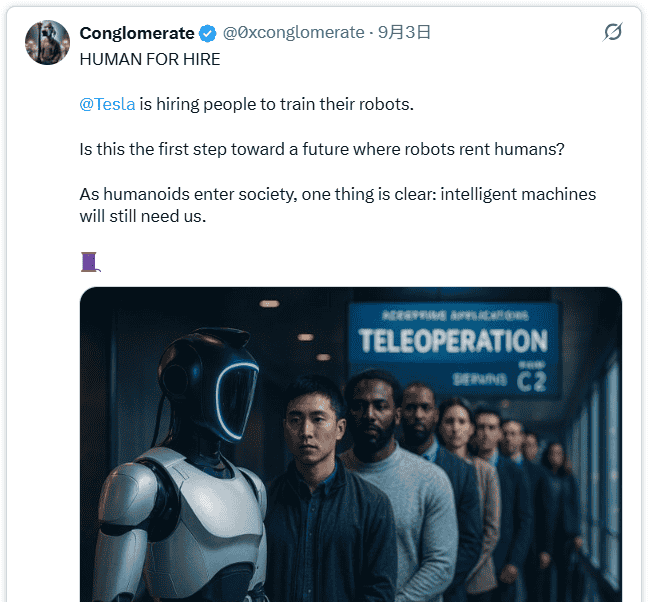Click the blurry 'Accepting Applications' sign line
651x602 pixels.
[x=455, y=316]
